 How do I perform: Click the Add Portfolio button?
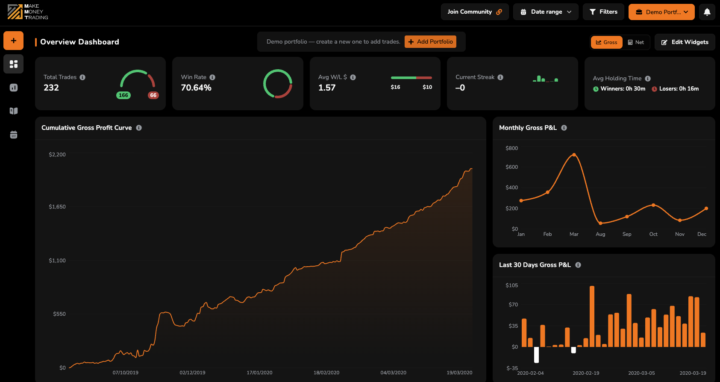point(430,42)
